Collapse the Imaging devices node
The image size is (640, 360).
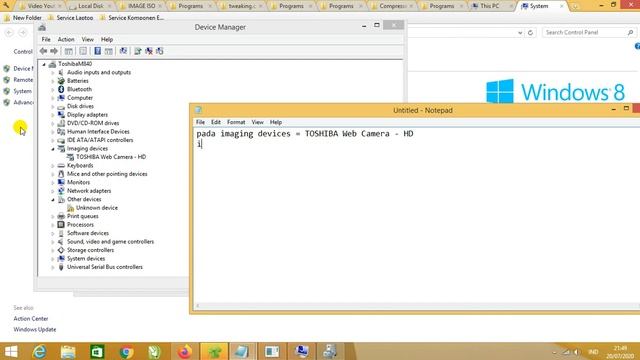[x=53, y=149]
